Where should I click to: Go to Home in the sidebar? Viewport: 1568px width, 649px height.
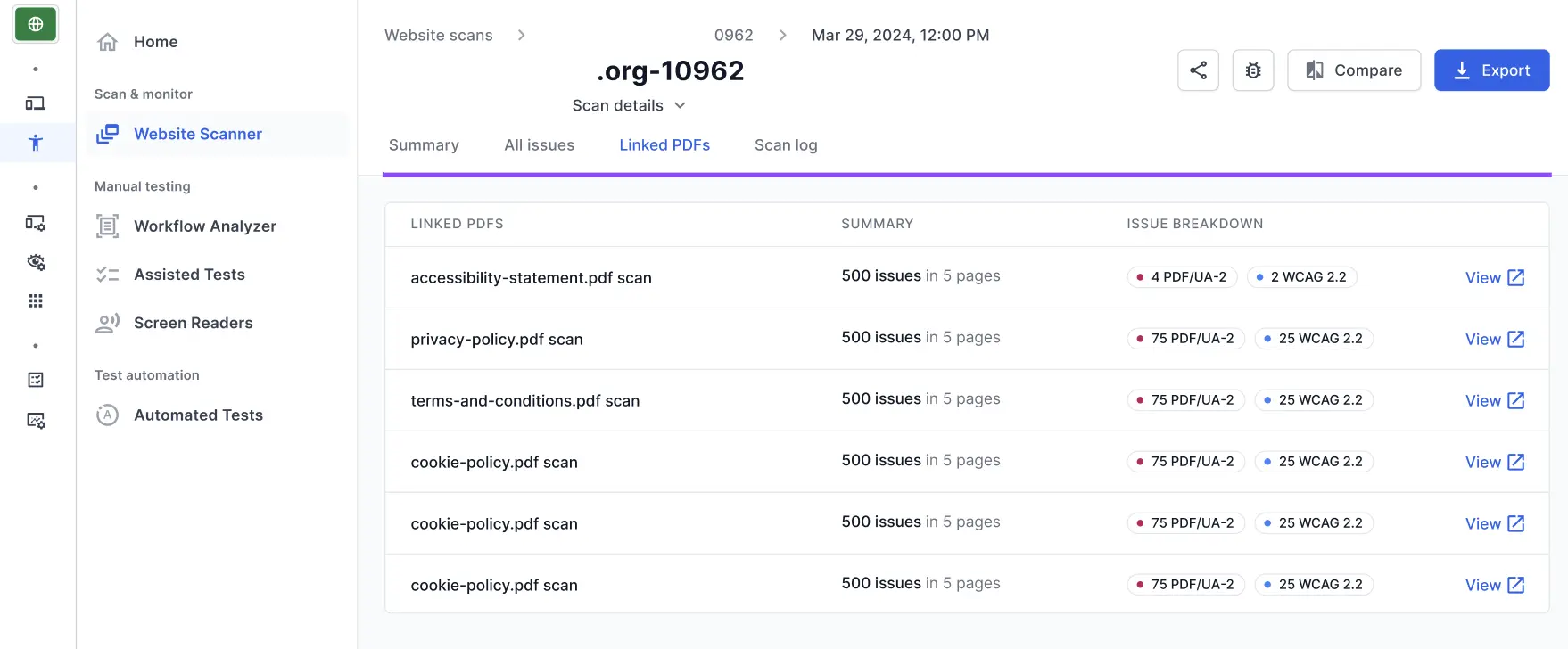coord(156,42)
